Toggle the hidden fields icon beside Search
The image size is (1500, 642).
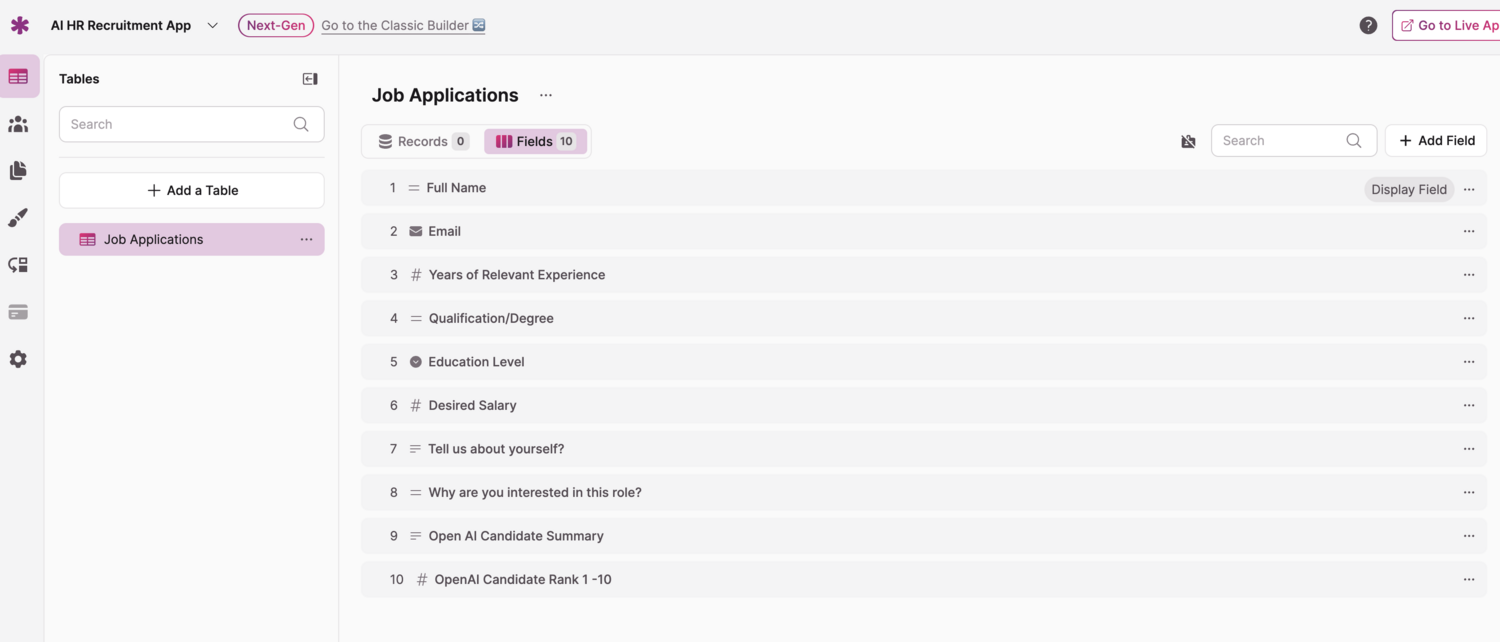click(x=1188, y=142)
